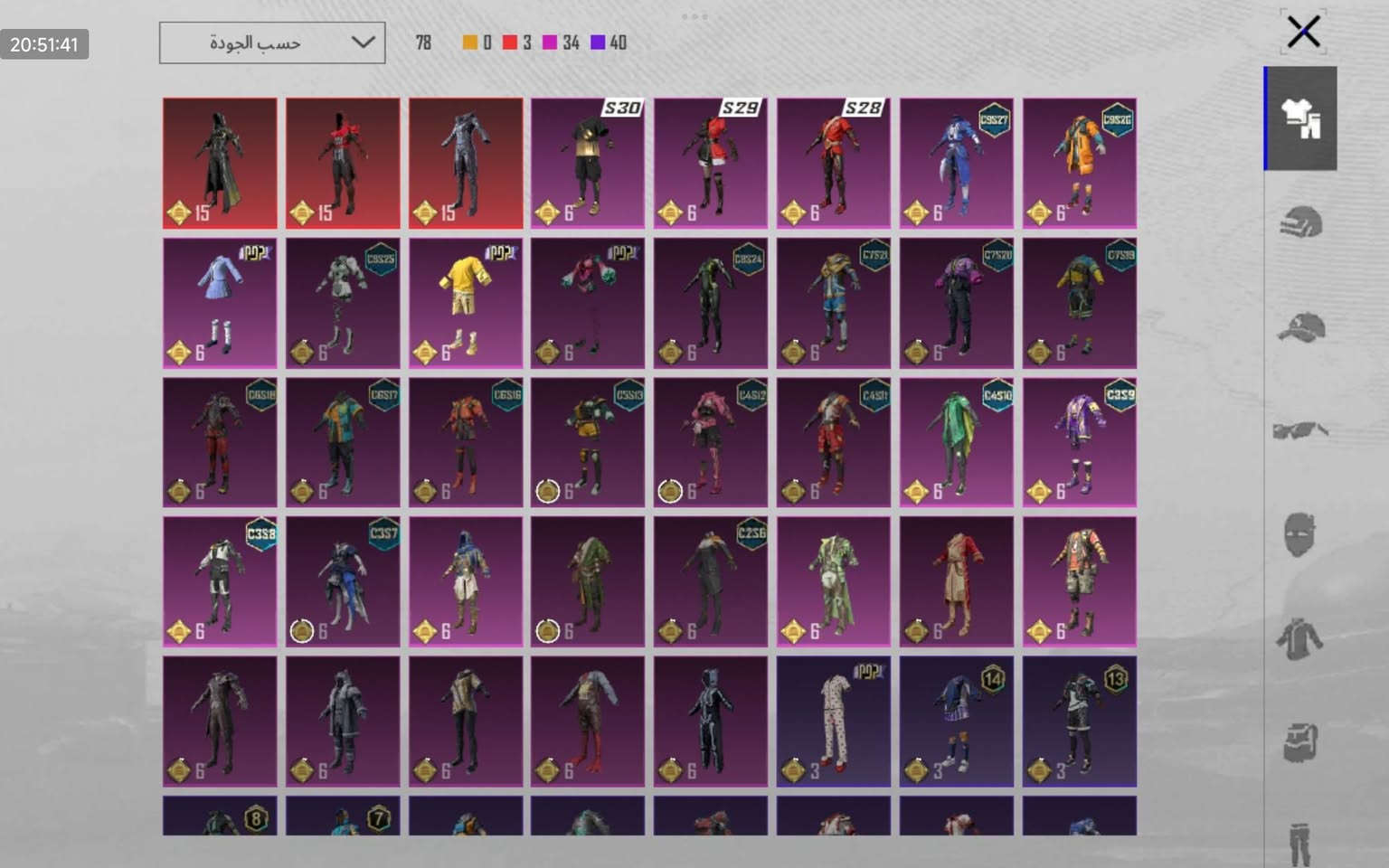Choose the C4S12 pink outfit
The width and height of the screenshot is (1389, 868).
tap(711, 442)
